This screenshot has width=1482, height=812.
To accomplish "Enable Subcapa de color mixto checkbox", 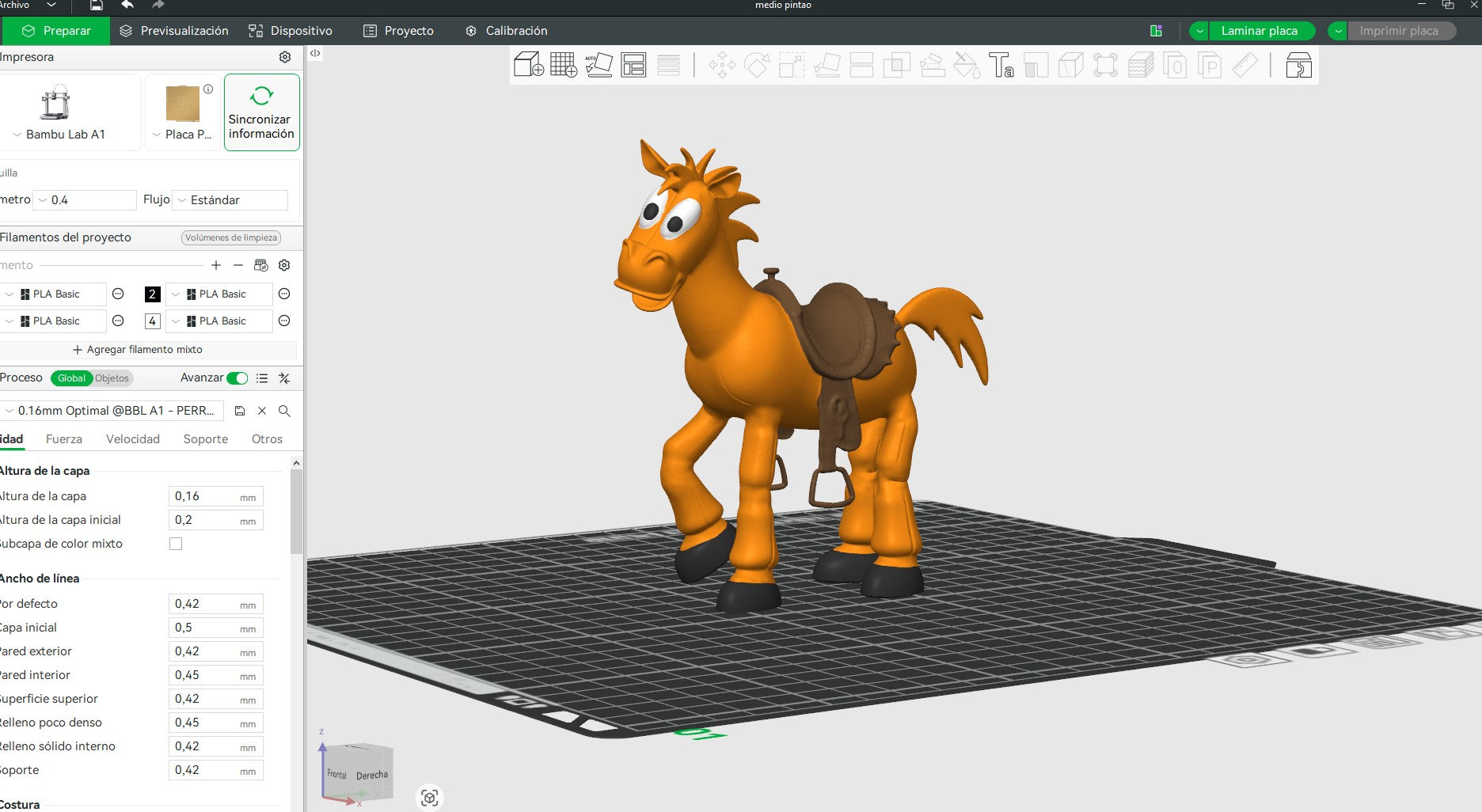I will point(176,544).
